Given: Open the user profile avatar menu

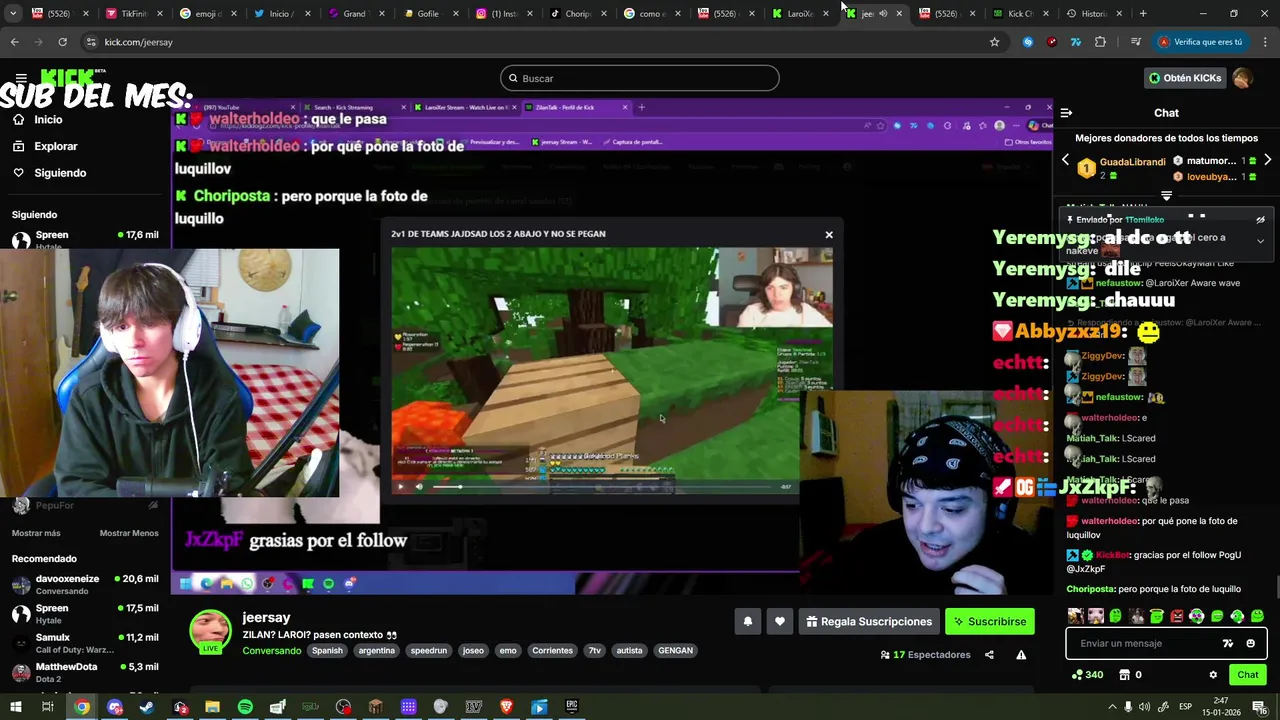Looking at the screenshot, I should pos(1242,78).
